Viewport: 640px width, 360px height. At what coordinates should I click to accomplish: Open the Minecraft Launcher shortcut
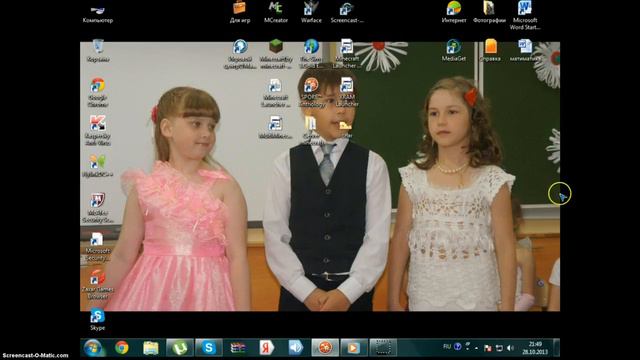click(347, 54)
